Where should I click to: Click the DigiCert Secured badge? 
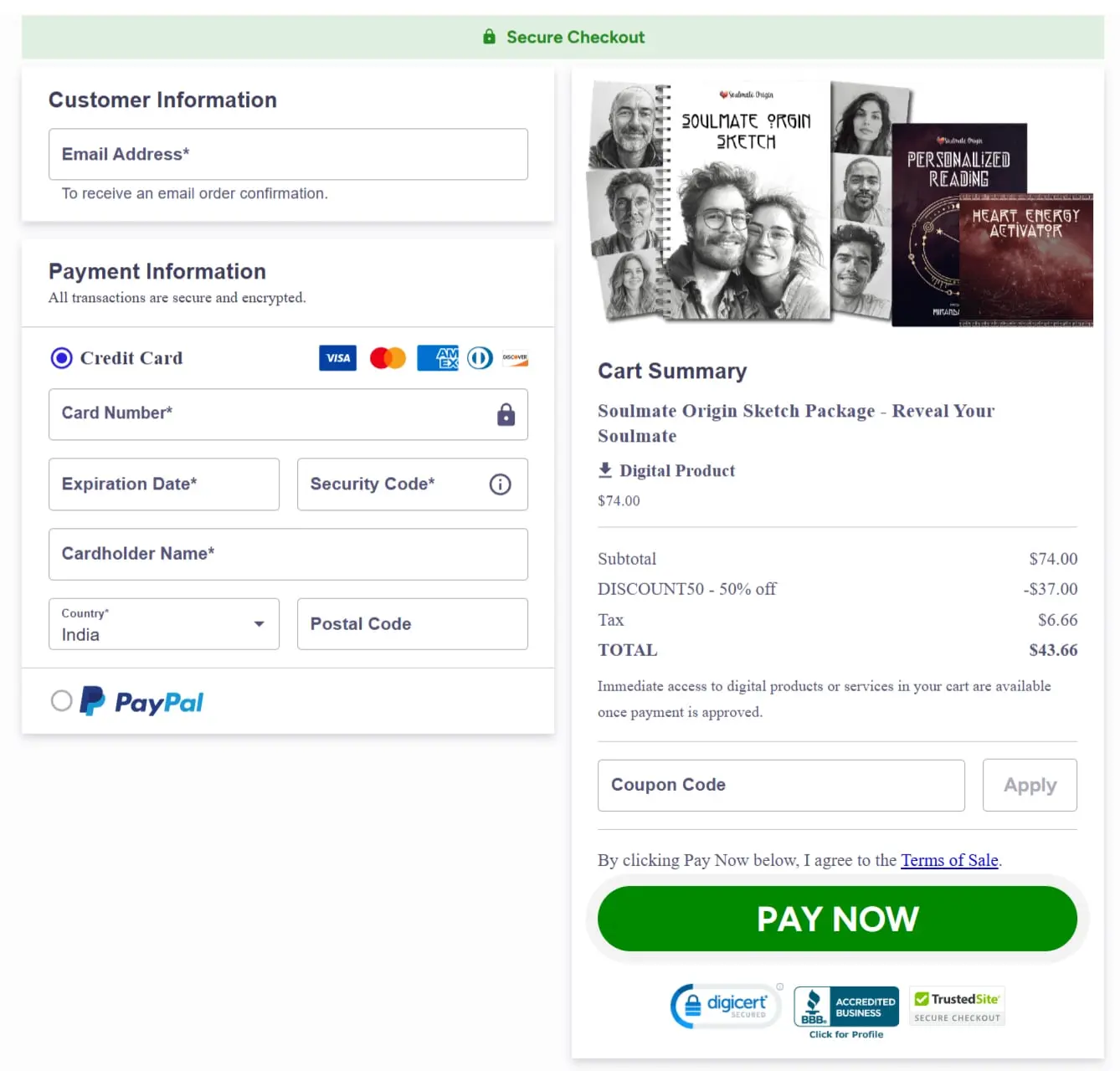coord(727,1006)
